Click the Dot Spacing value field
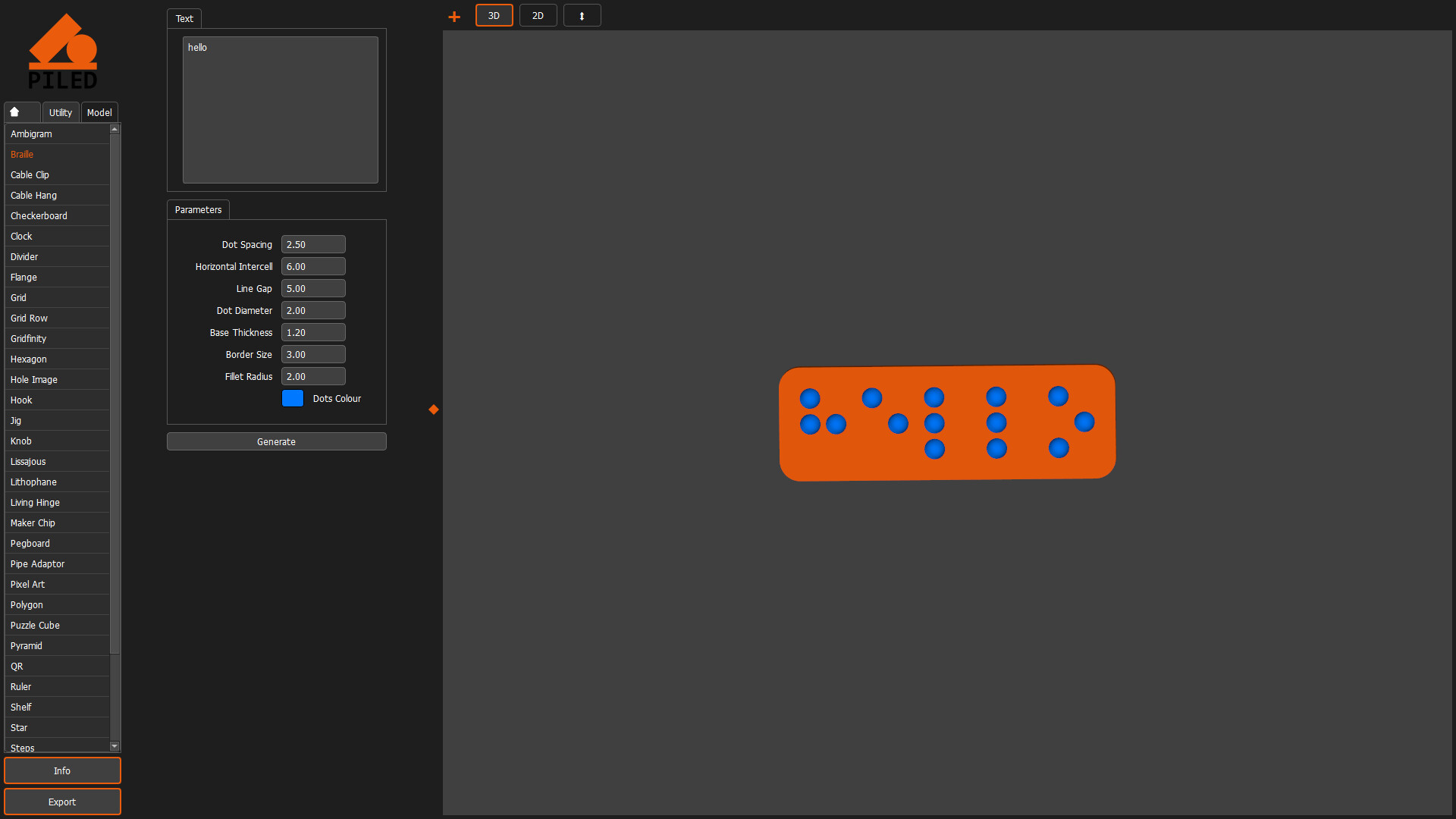 click(x=313, y=244)
